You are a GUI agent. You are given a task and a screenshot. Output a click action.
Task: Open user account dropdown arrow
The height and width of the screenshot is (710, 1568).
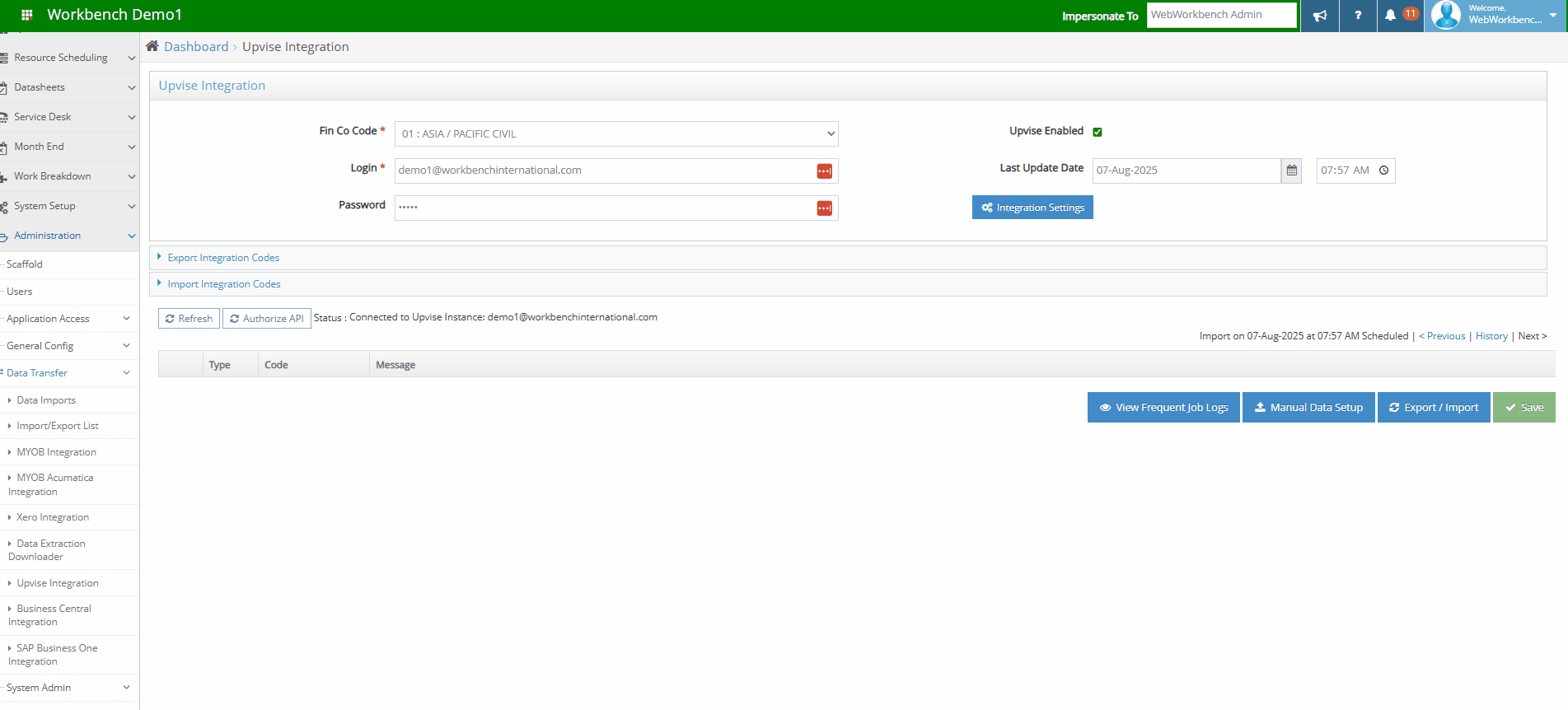1553,15
